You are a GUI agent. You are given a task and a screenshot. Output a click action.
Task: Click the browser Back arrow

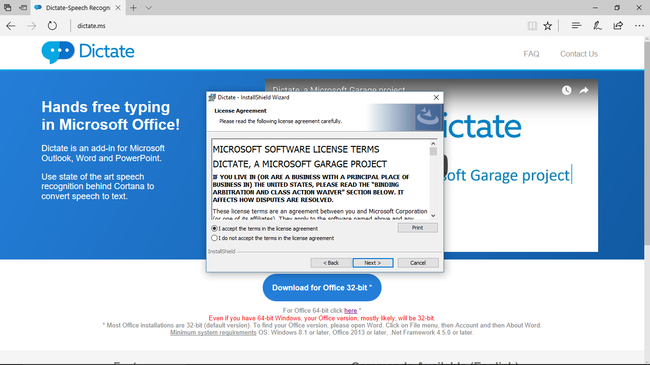click(x=11, y=26)
